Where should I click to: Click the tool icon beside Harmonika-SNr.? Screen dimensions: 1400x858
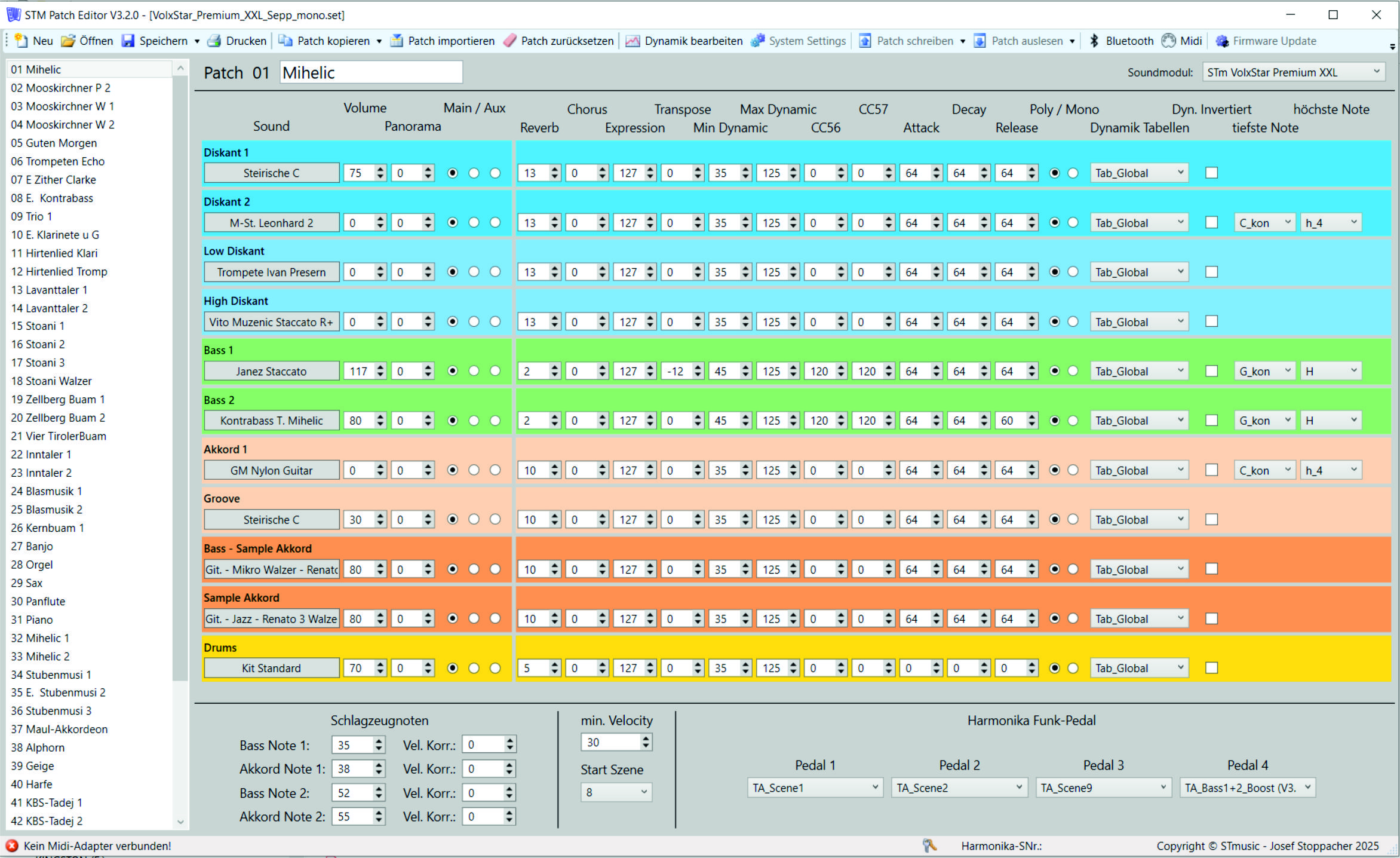click(929, 845)
